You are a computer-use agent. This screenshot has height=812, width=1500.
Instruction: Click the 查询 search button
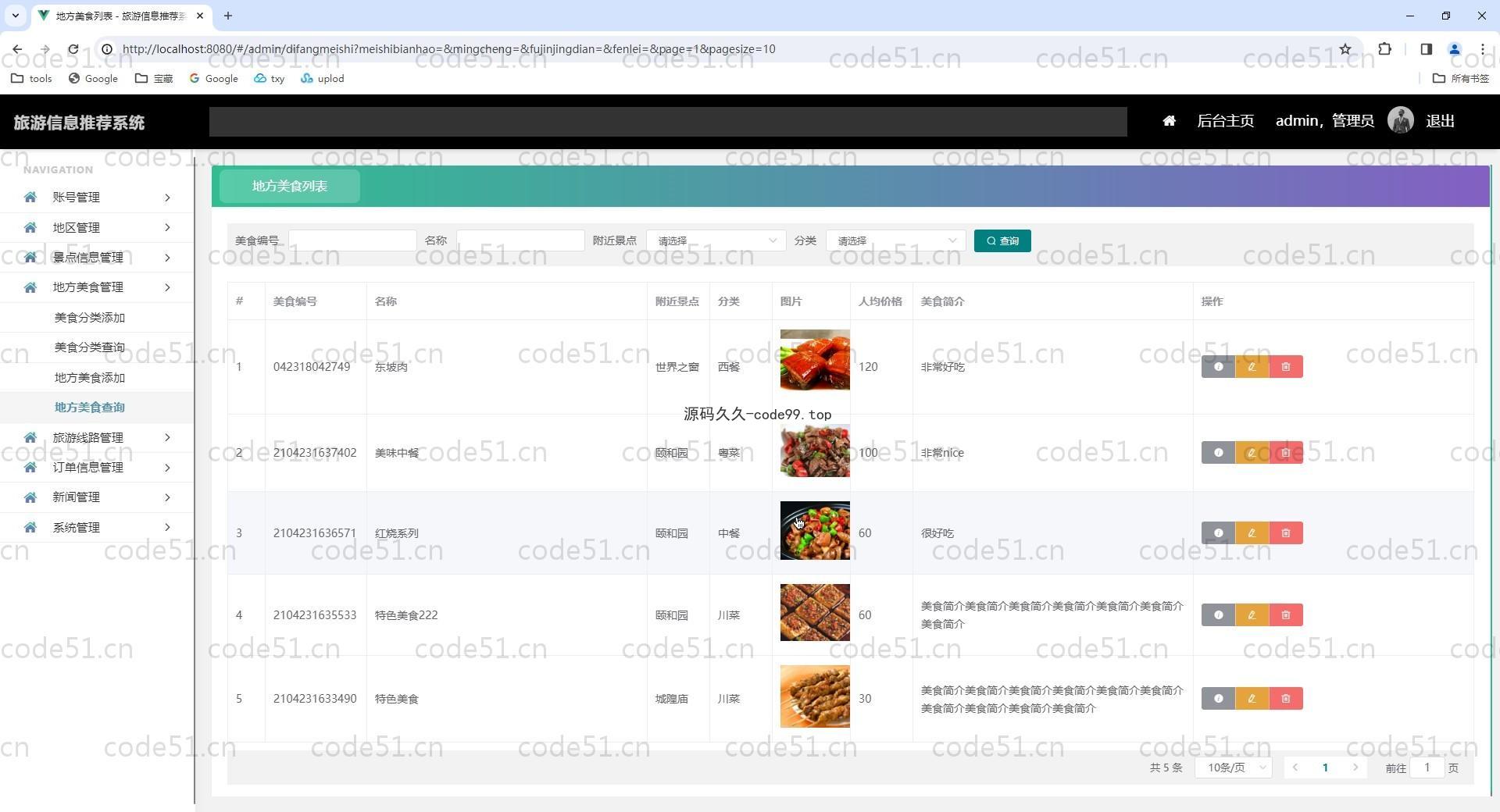(1002, 240)
